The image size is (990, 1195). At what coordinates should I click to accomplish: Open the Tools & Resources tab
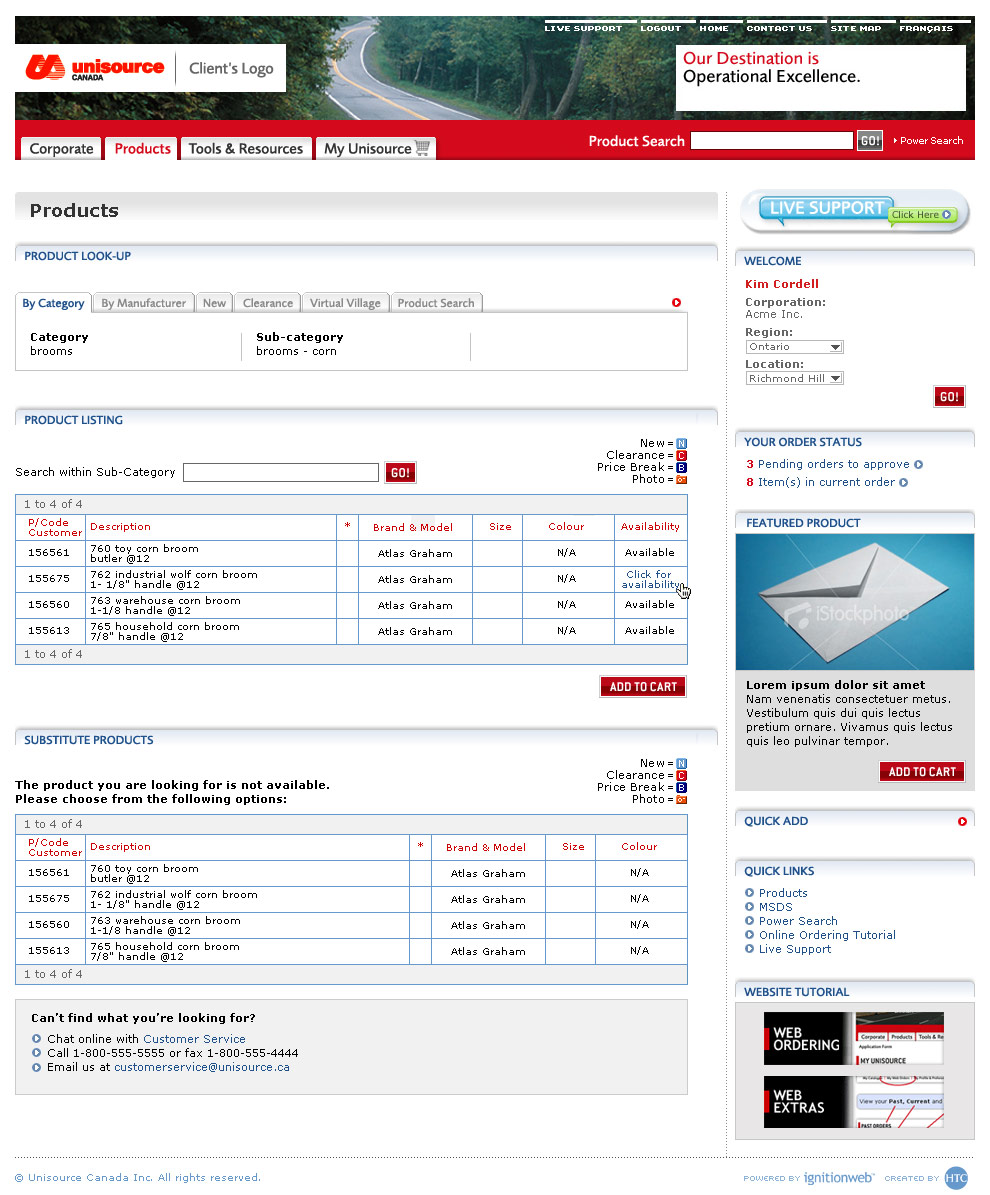pos(245,148)
